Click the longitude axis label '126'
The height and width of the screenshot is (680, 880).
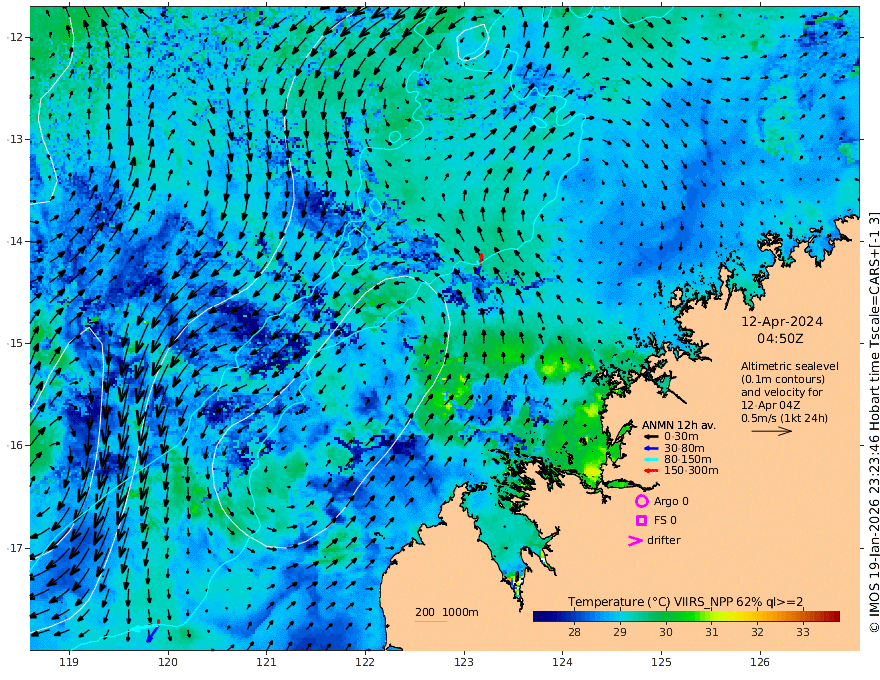(760, 662)
